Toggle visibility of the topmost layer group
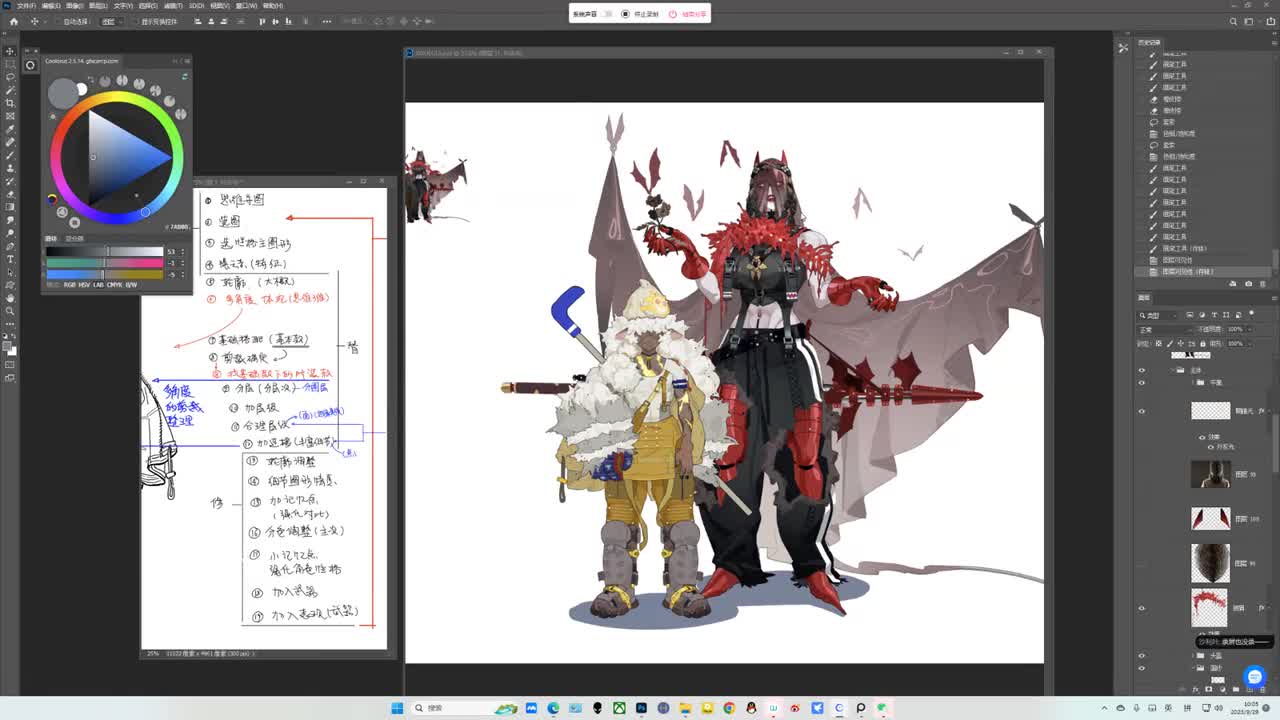1280x720 pixels. 1142,370
